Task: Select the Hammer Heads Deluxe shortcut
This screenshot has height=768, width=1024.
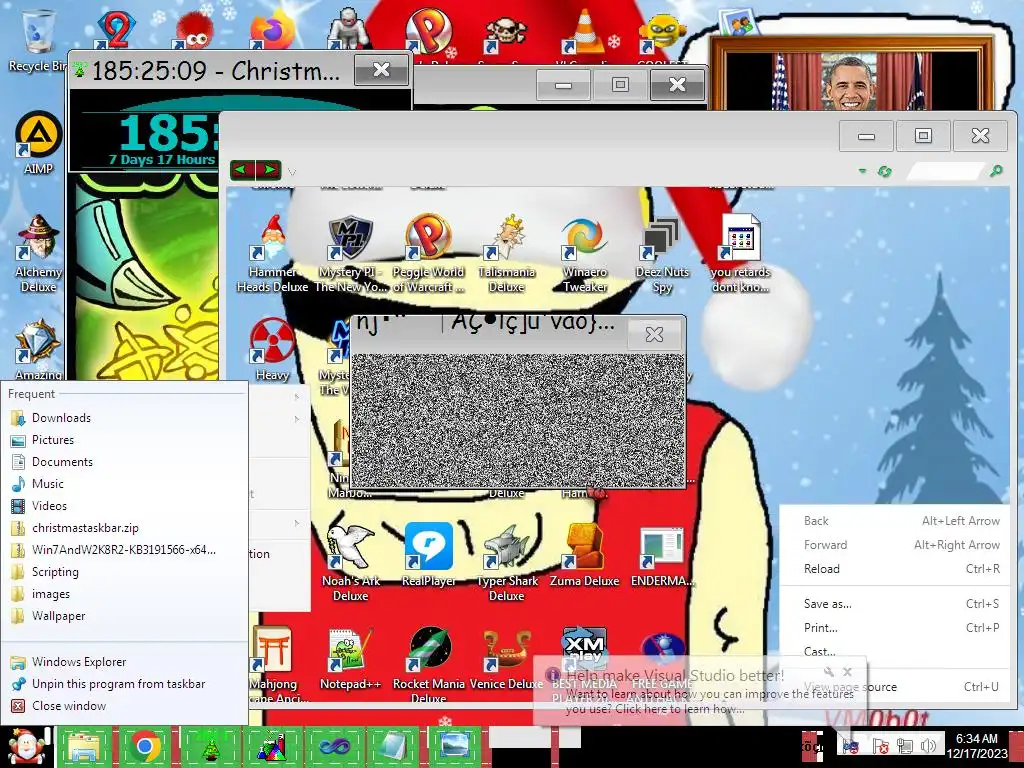Action: [x=272, y=253]
